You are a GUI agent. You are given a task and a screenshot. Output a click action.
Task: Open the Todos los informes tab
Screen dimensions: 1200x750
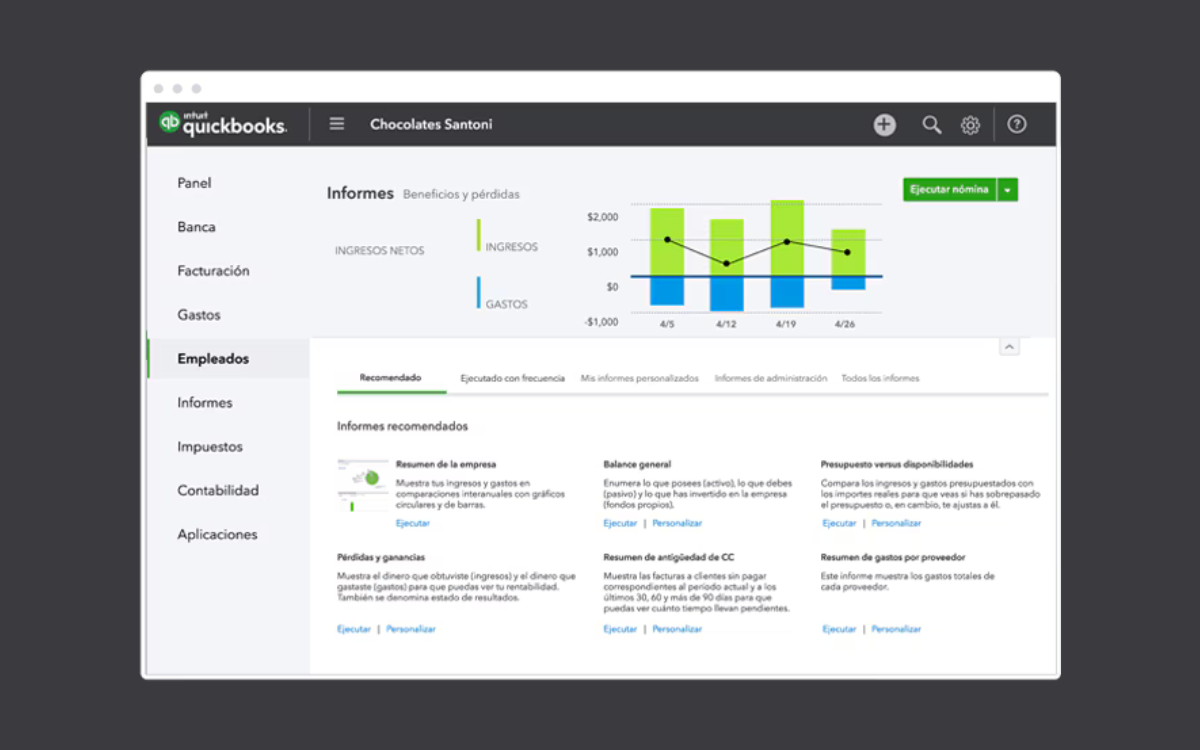tap(880, 378)
